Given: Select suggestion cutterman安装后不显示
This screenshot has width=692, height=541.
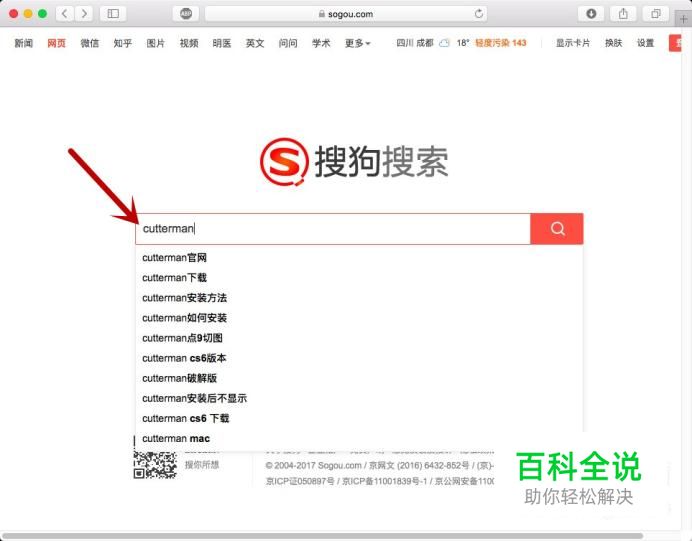Looking at the screenshot, I should point(359,398).
